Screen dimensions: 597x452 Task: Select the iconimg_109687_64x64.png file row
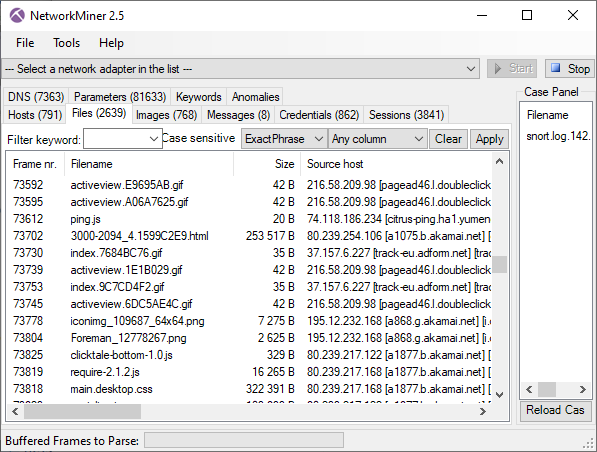pos(249,321)
